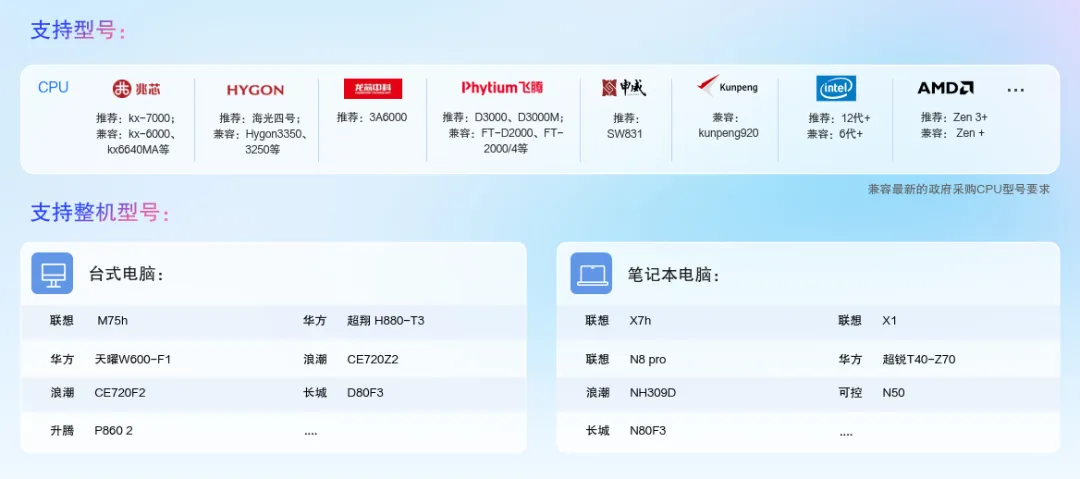Select the Loongson (龙芯中科) red logo

click(372, 89)
